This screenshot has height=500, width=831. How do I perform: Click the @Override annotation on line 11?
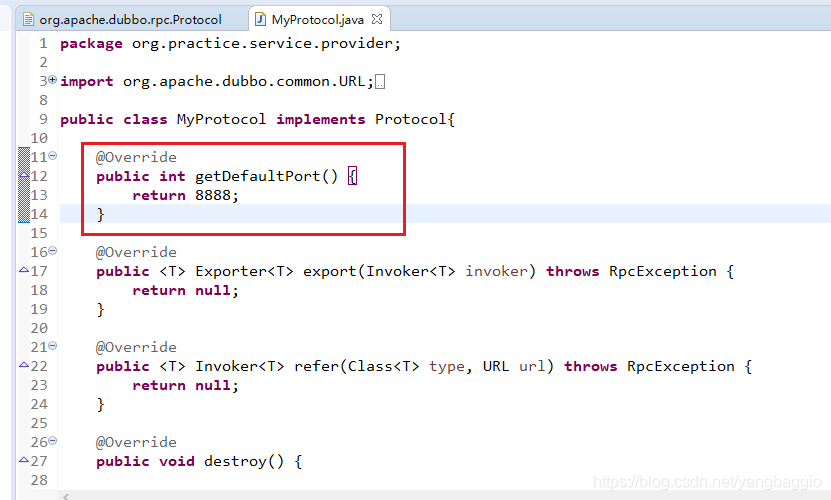[x=136, y=157]
